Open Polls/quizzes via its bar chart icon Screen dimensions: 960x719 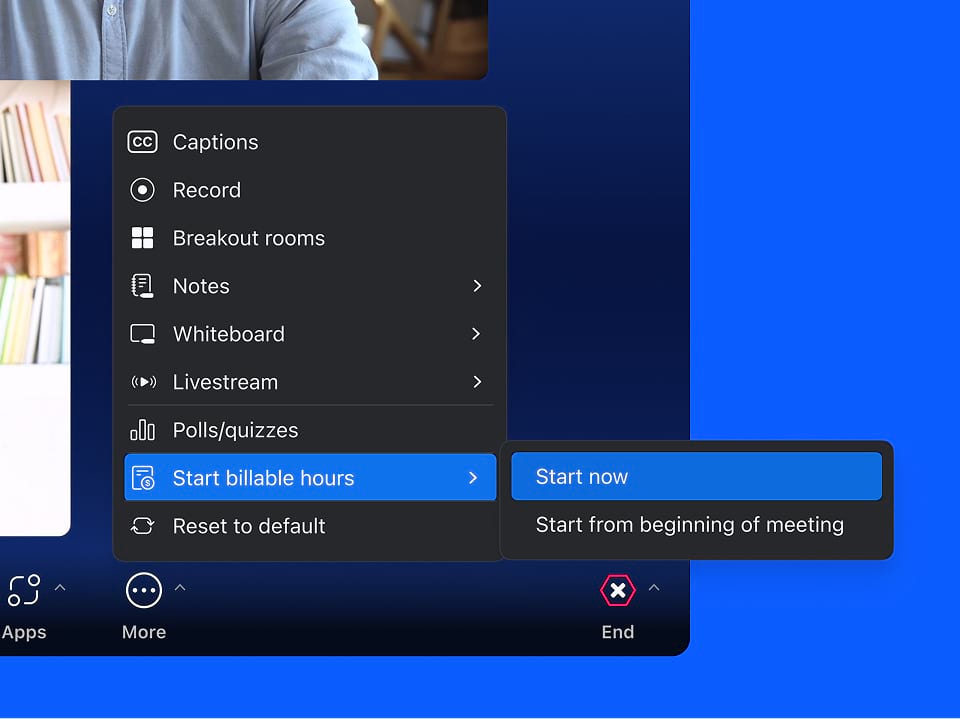pyautogui.click(x=142, y=429)
